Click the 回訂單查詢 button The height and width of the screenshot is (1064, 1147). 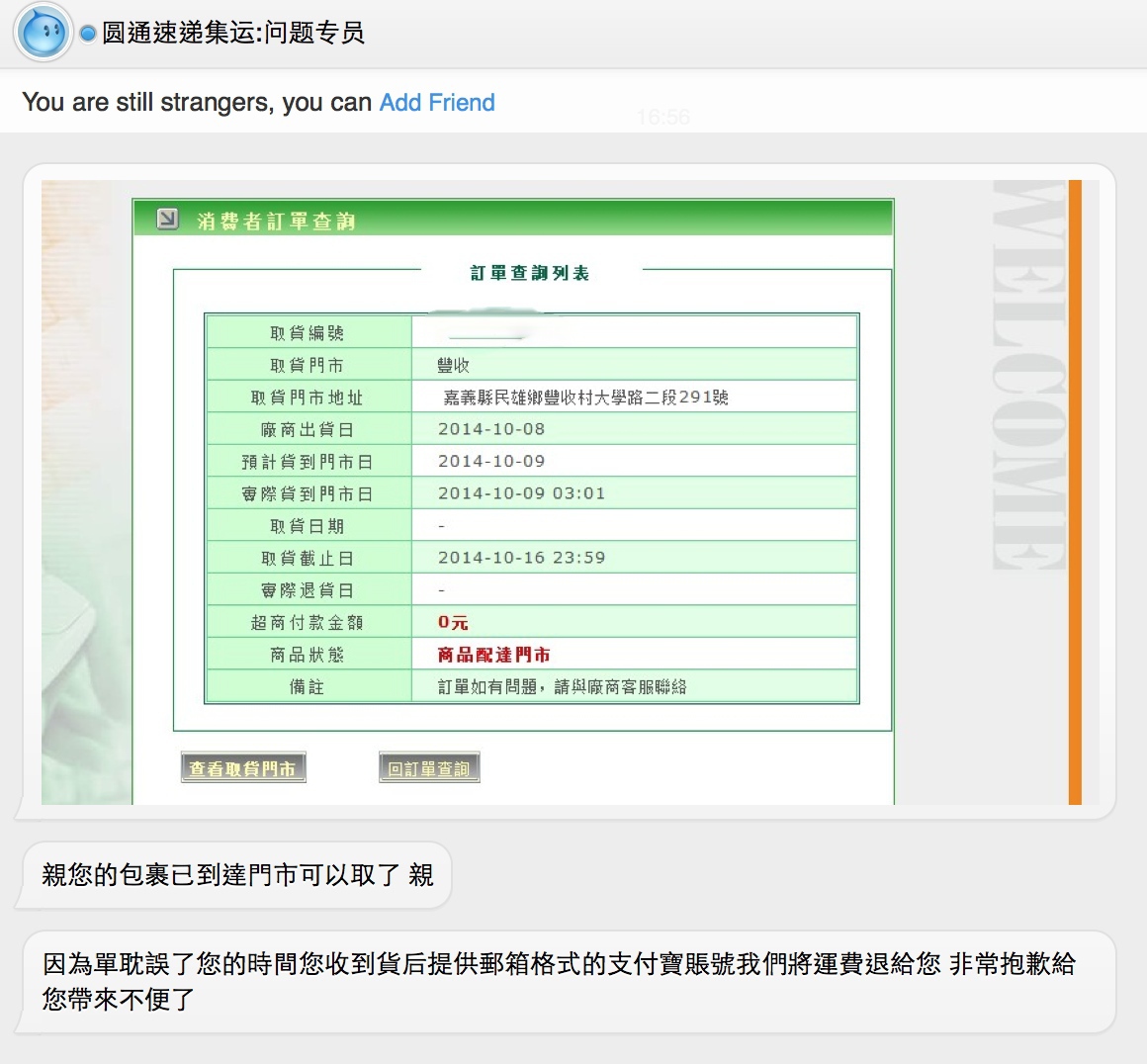[429, 767]
